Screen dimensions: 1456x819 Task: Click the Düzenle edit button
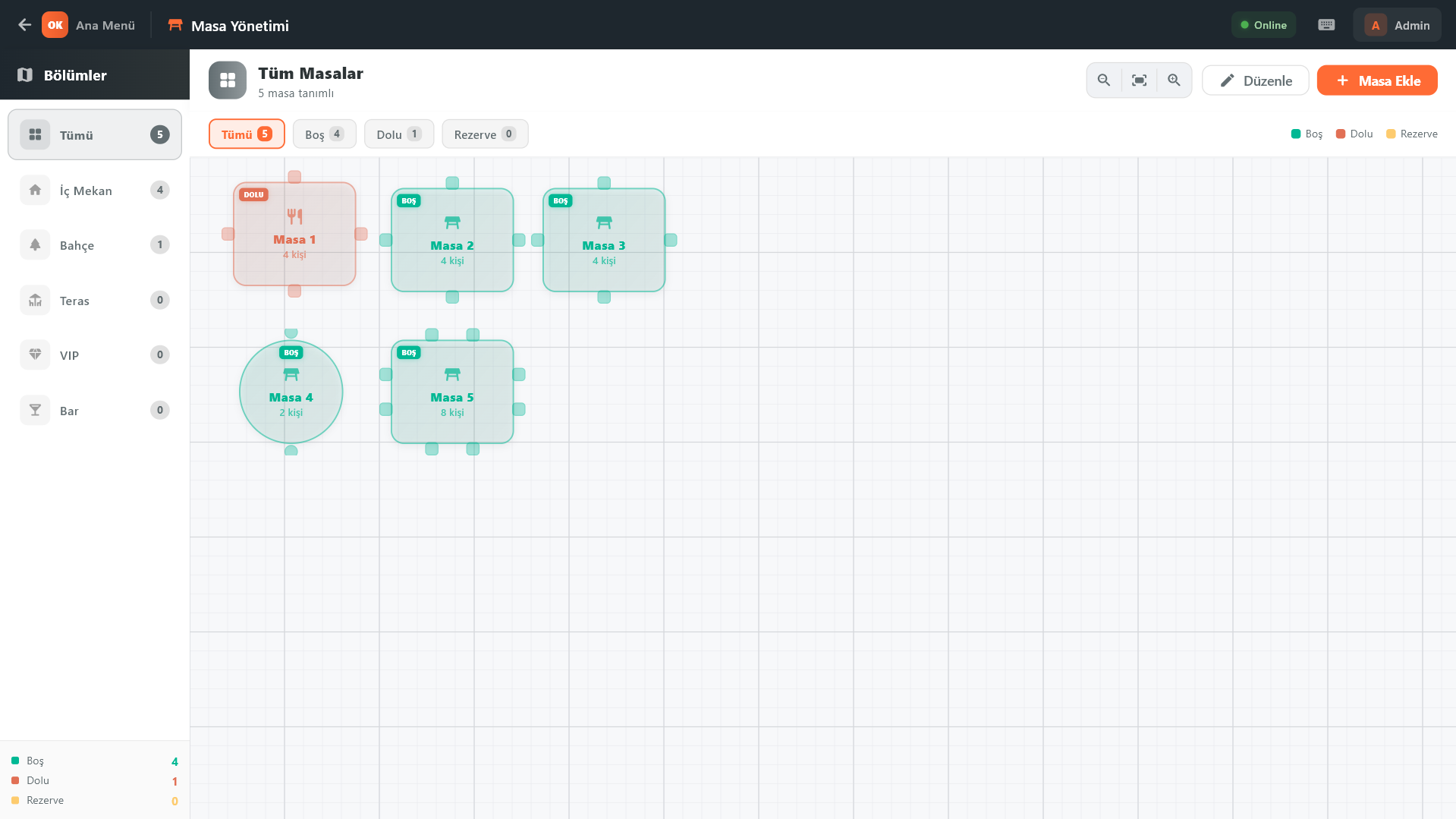tap(1255, 80)
